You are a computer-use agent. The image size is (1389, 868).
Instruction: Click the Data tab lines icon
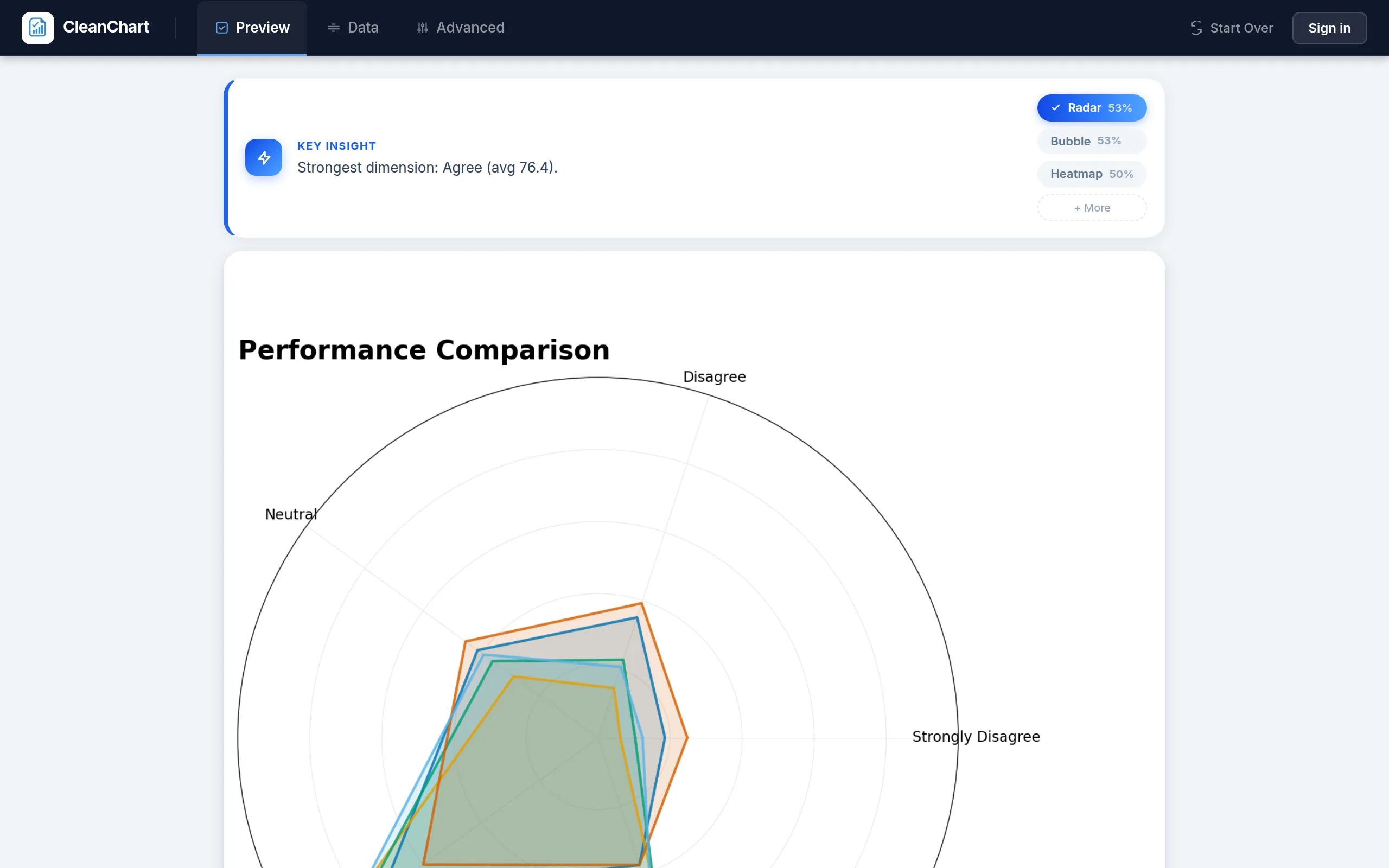[334, 28]
